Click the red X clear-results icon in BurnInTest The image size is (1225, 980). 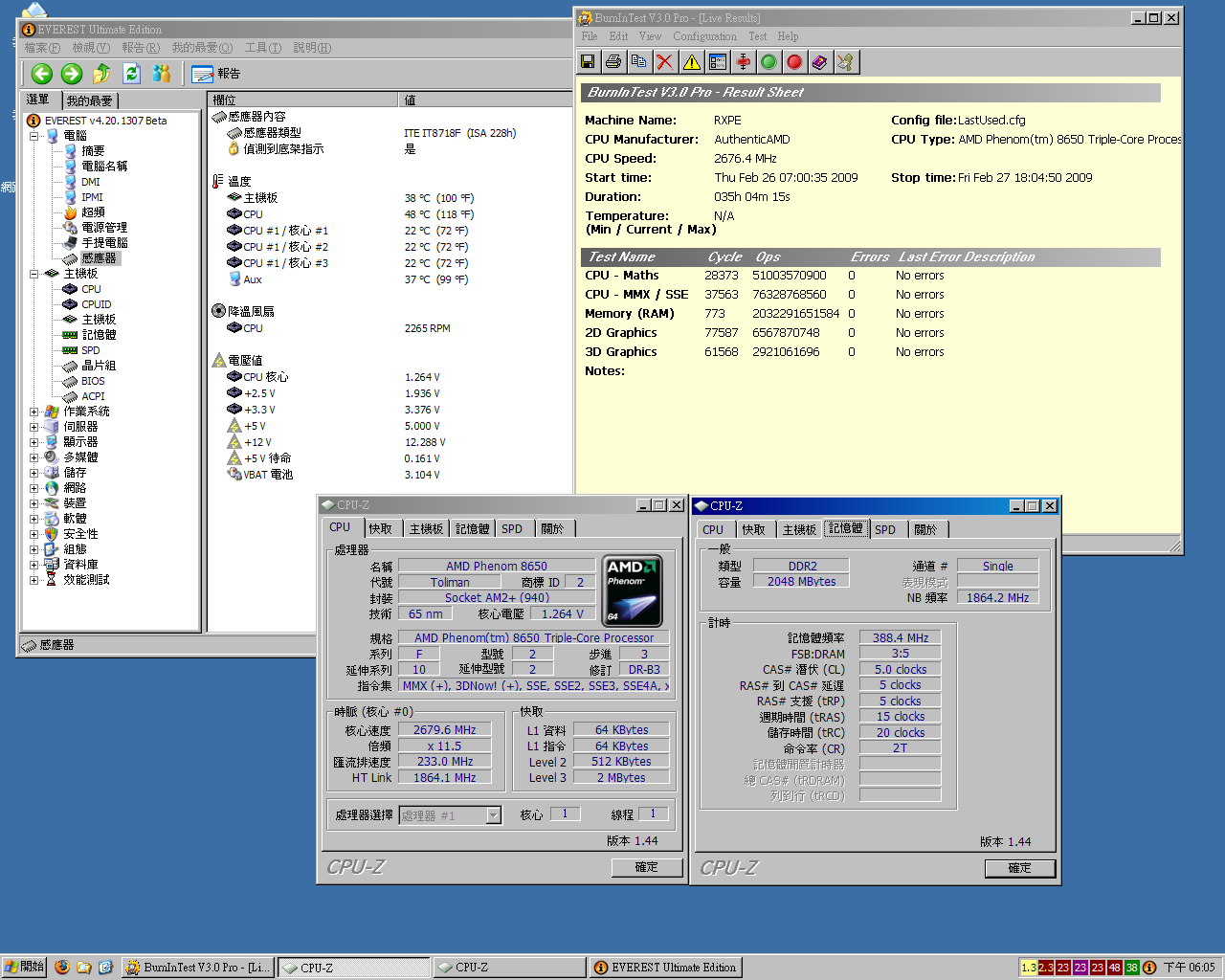point(665,62)
